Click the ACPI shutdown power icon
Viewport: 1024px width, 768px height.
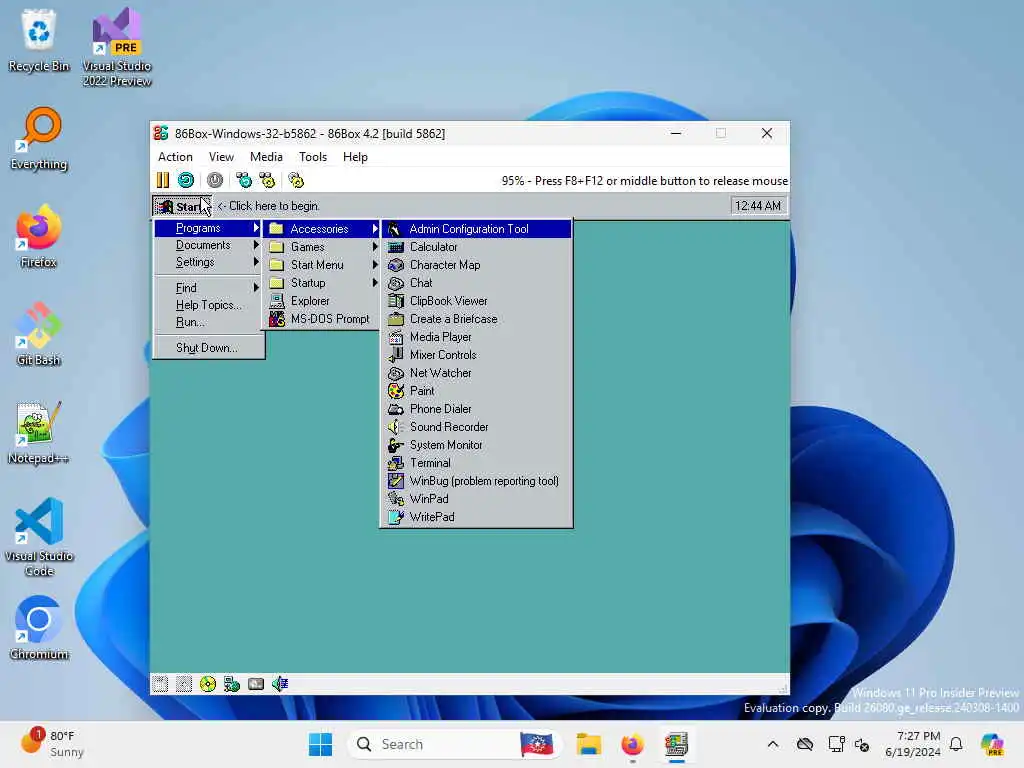[x=215, y=180]
